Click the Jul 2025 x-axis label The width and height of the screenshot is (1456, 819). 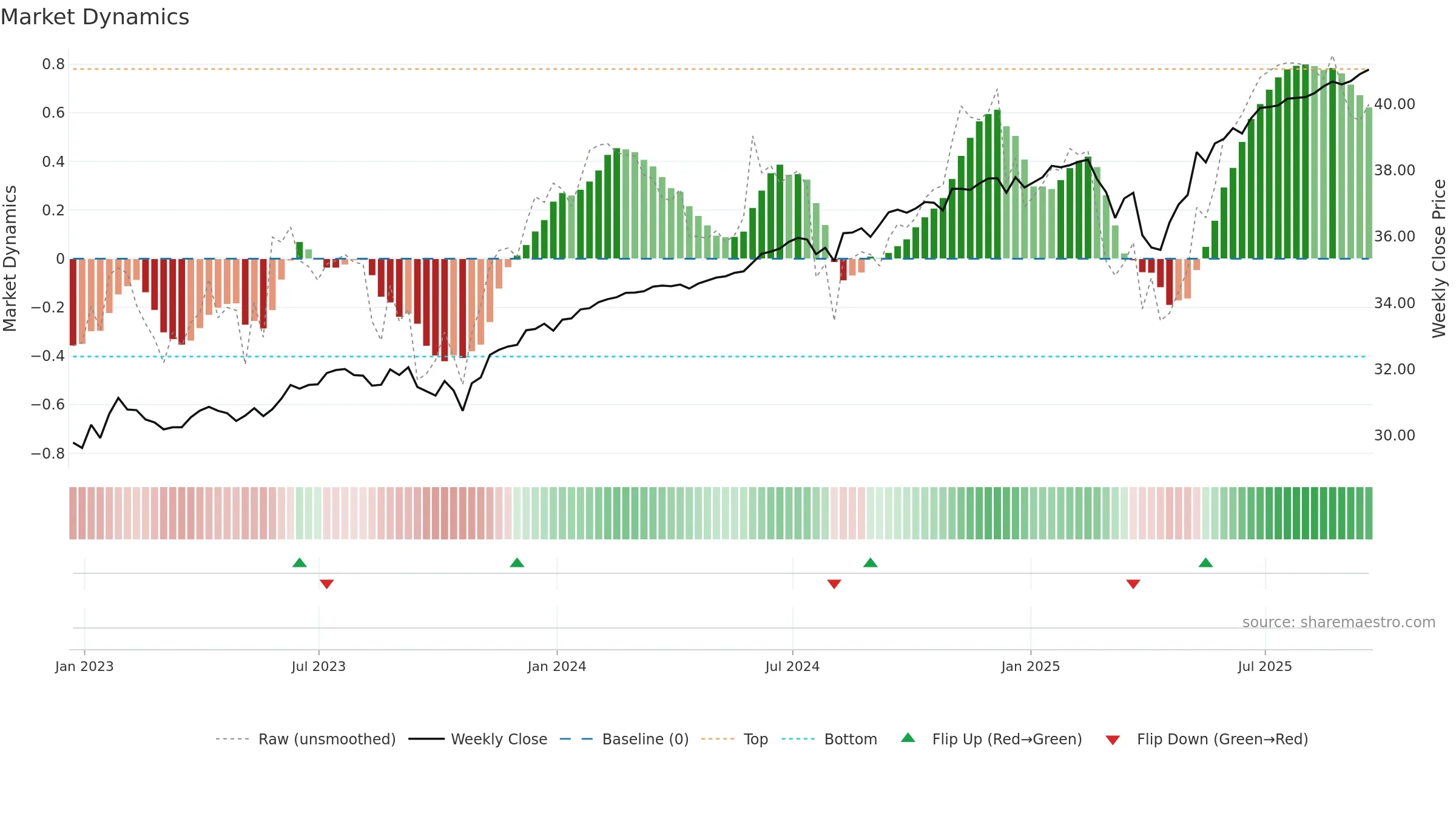[1265, 666]
